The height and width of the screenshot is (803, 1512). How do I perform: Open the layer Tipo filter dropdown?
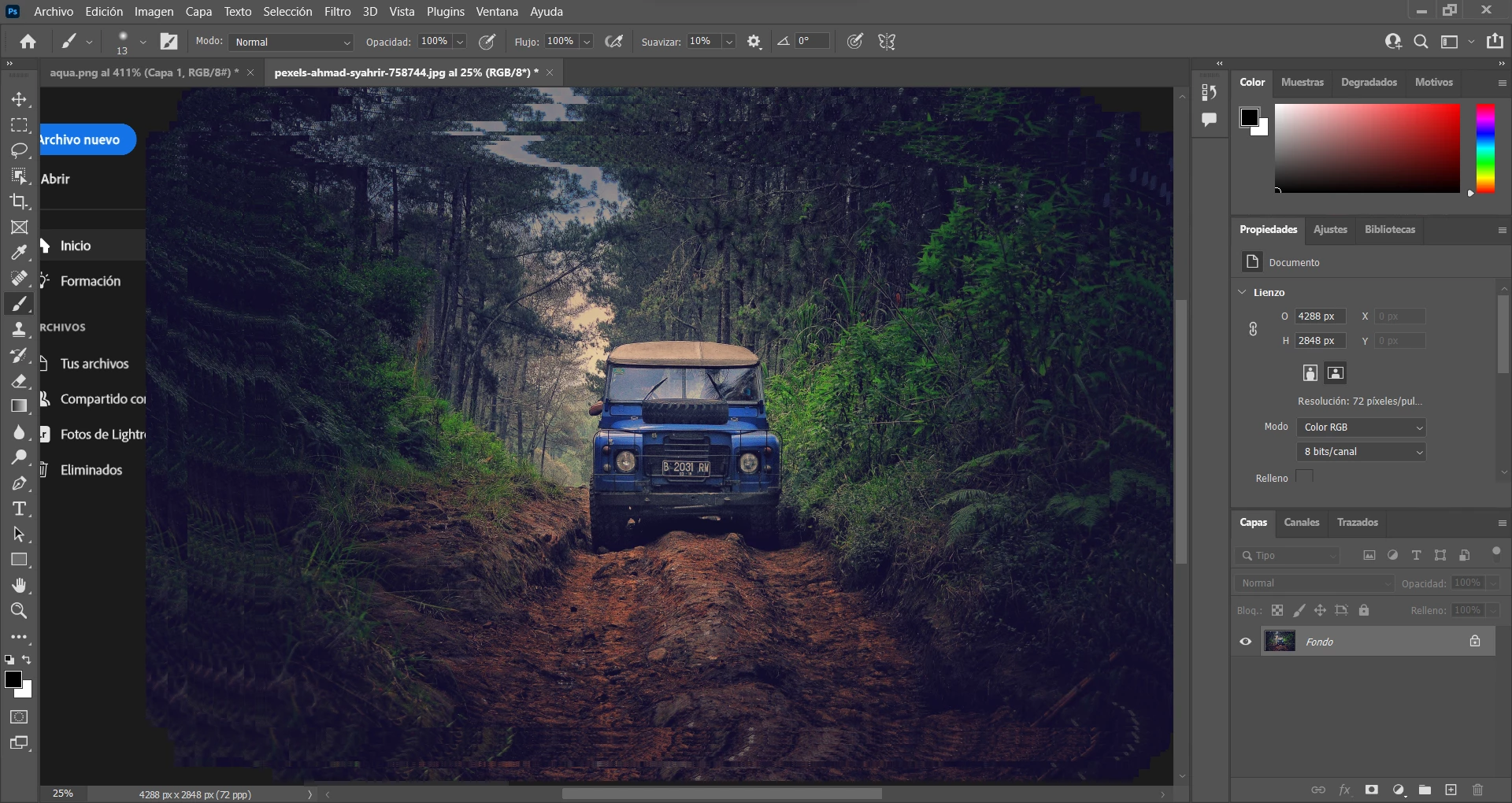point(1288,556)
